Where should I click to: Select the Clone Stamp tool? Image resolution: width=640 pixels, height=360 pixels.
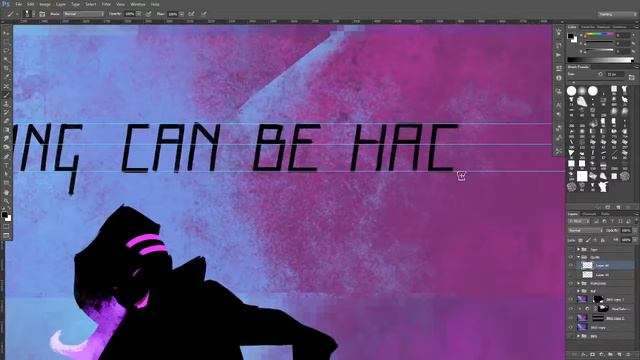(x=6, y=104)
